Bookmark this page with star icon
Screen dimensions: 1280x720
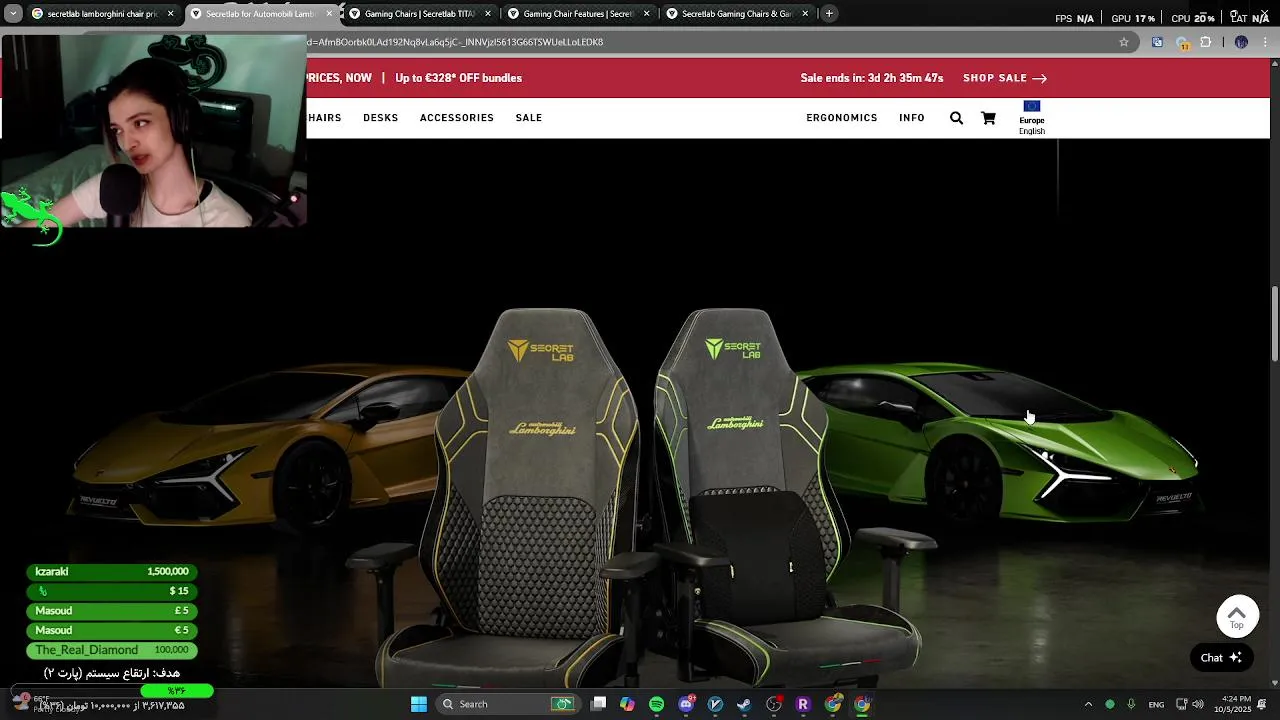tap(1124, 42)
